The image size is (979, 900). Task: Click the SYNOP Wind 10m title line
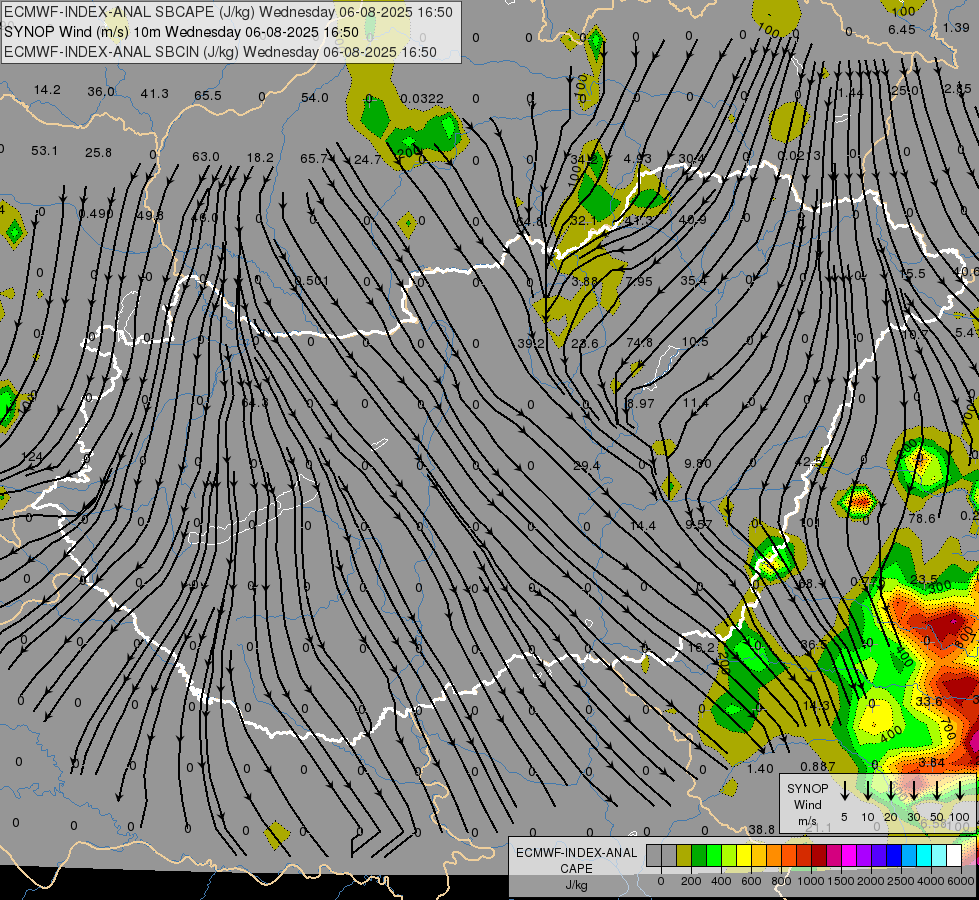coord(182,32)
